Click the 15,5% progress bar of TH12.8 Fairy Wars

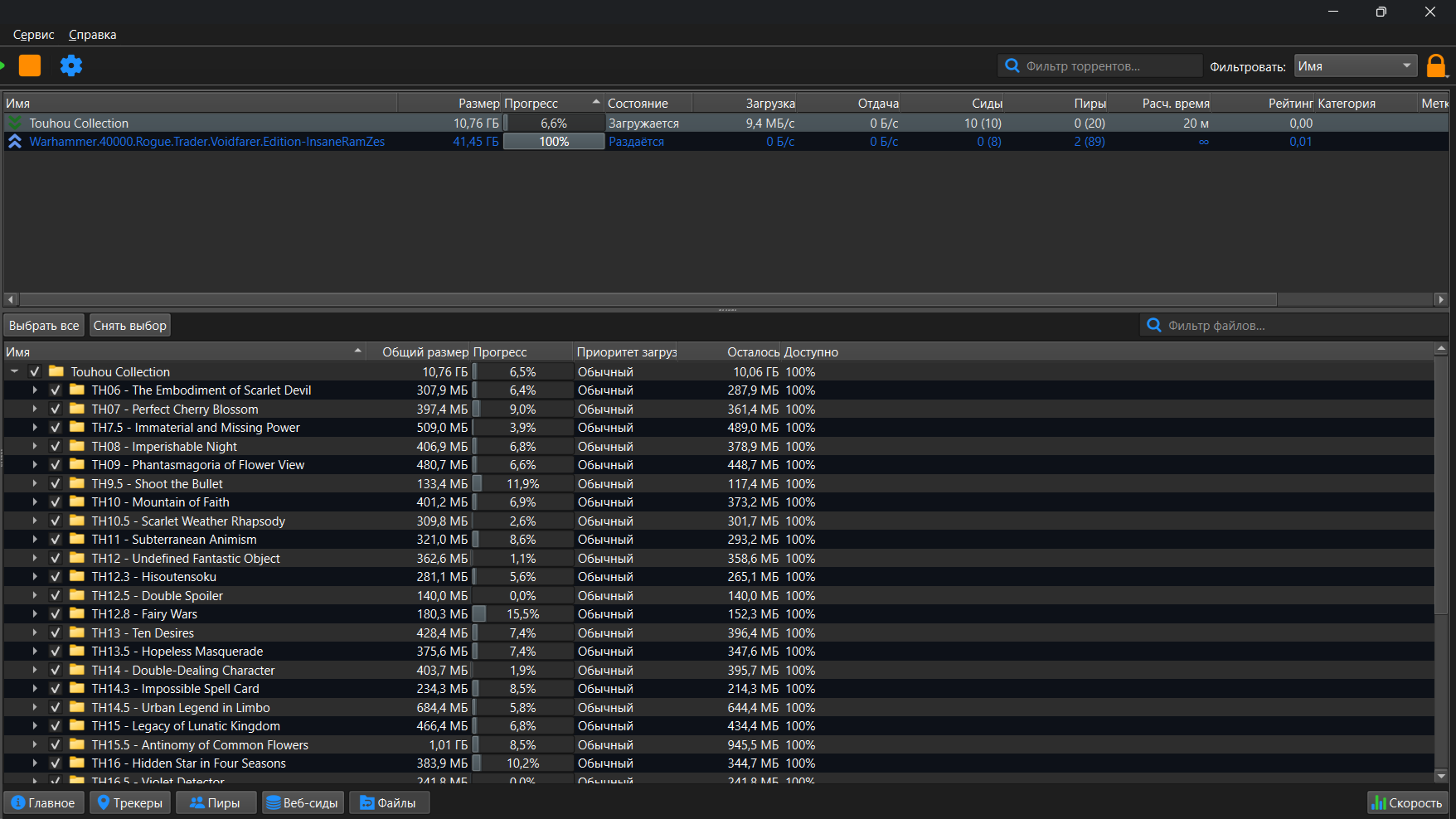522,614
